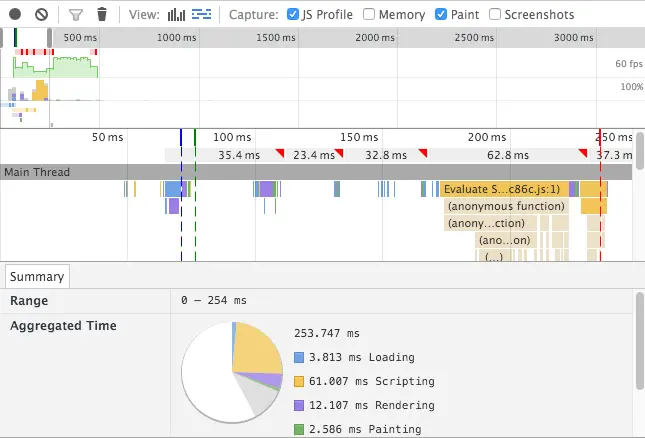Click the 100% CPU label
Viewport: 645px width, 438px height.
(631, 87)
